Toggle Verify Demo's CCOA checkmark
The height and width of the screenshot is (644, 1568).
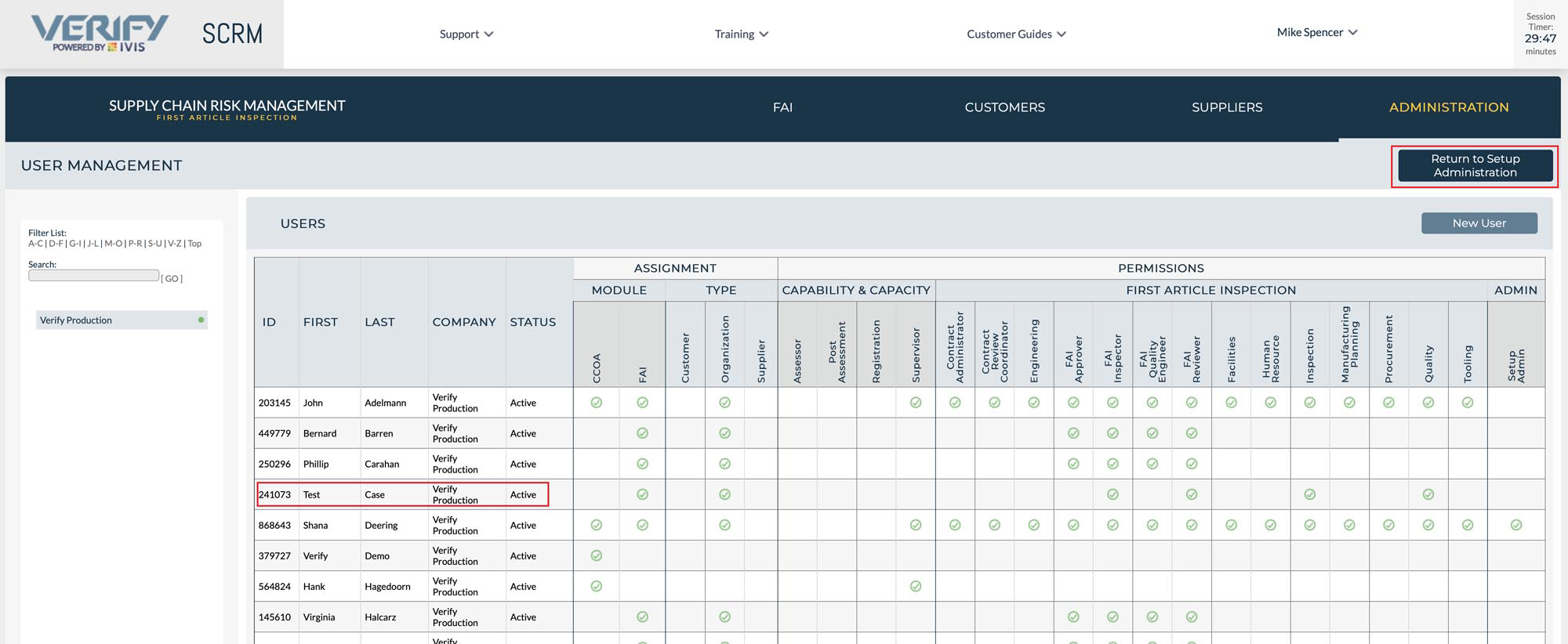[597, 555]
